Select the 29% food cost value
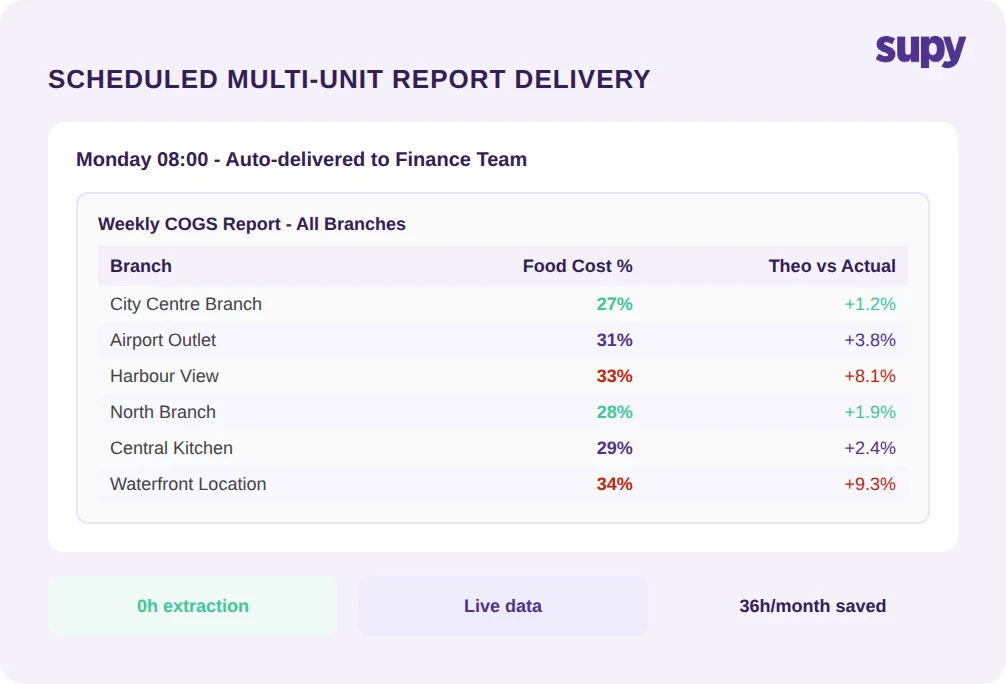1006x684 pixels. [x=615, y=448]
